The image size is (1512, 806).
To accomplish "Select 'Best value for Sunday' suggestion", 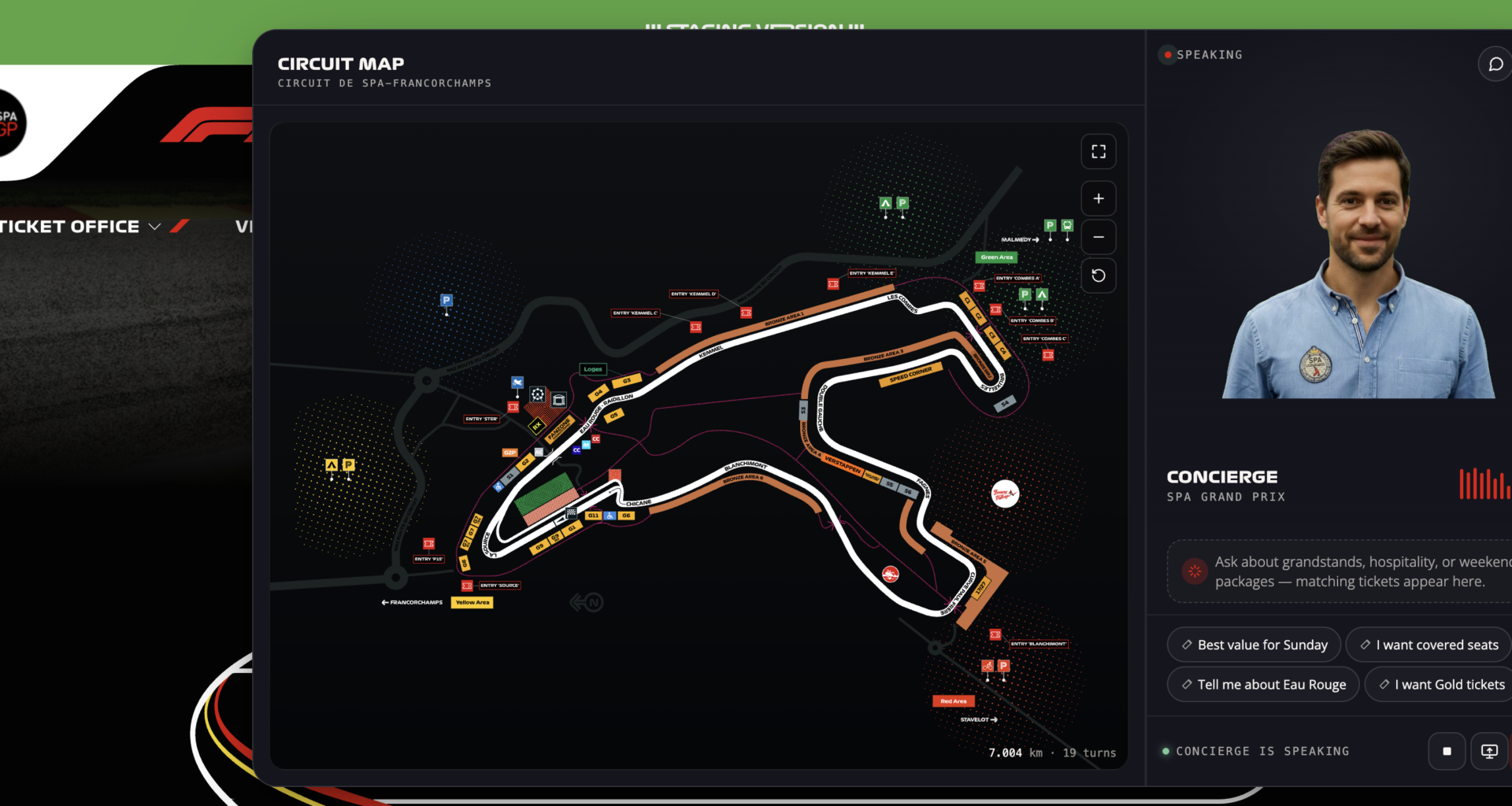I will [x=1254, y=645].
